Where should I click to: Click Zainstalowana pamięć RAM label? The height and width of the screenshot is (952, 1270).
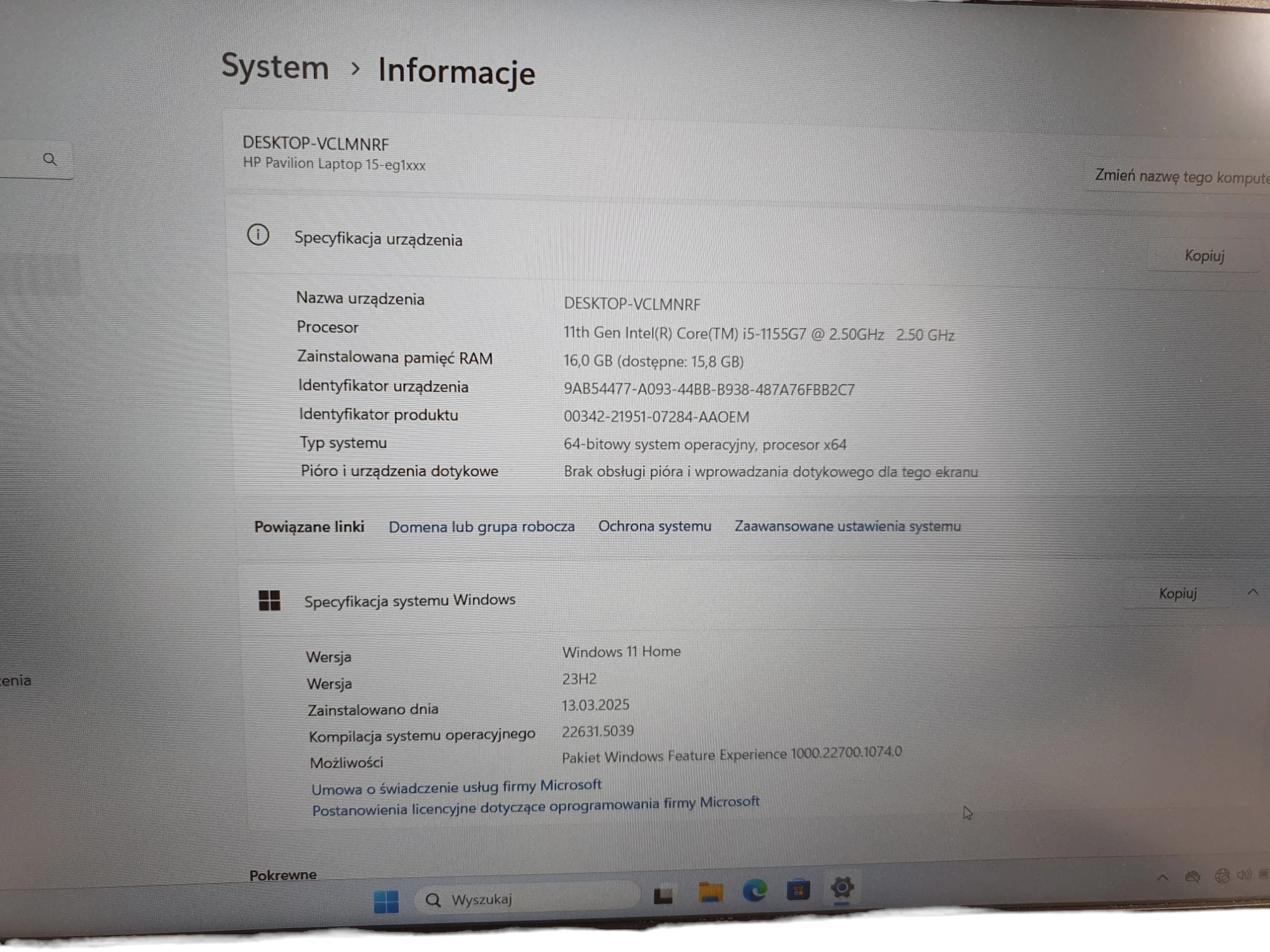coord(395,357)
